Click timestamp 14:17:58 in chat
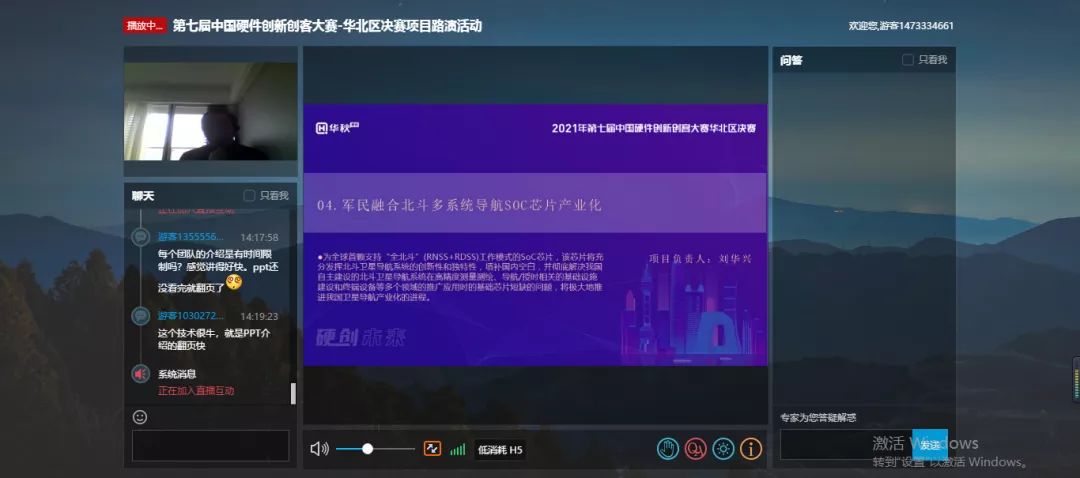Viewport: 1080px width, 478px height. pyautogui.click(x=259, y=238)
